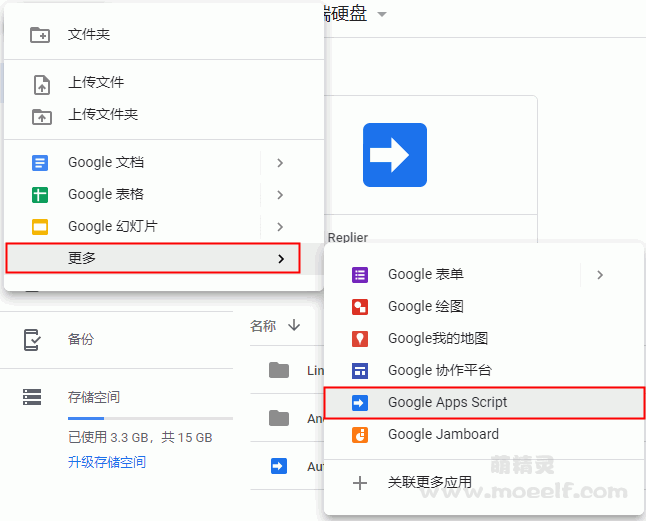The image size is (646, 521).
Task: Select Google 协作平台 in submenu
Action: pos(484,371)
